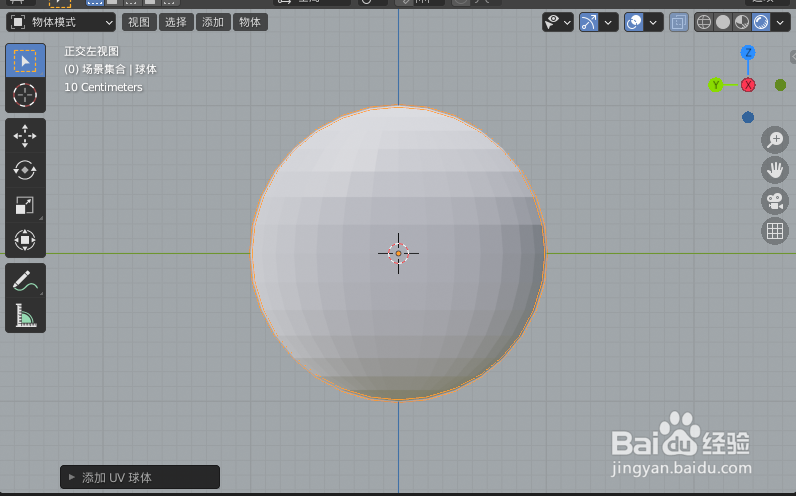
Task: Open the visibility and selectability filter dropdown
Action: tap(558, 22)
